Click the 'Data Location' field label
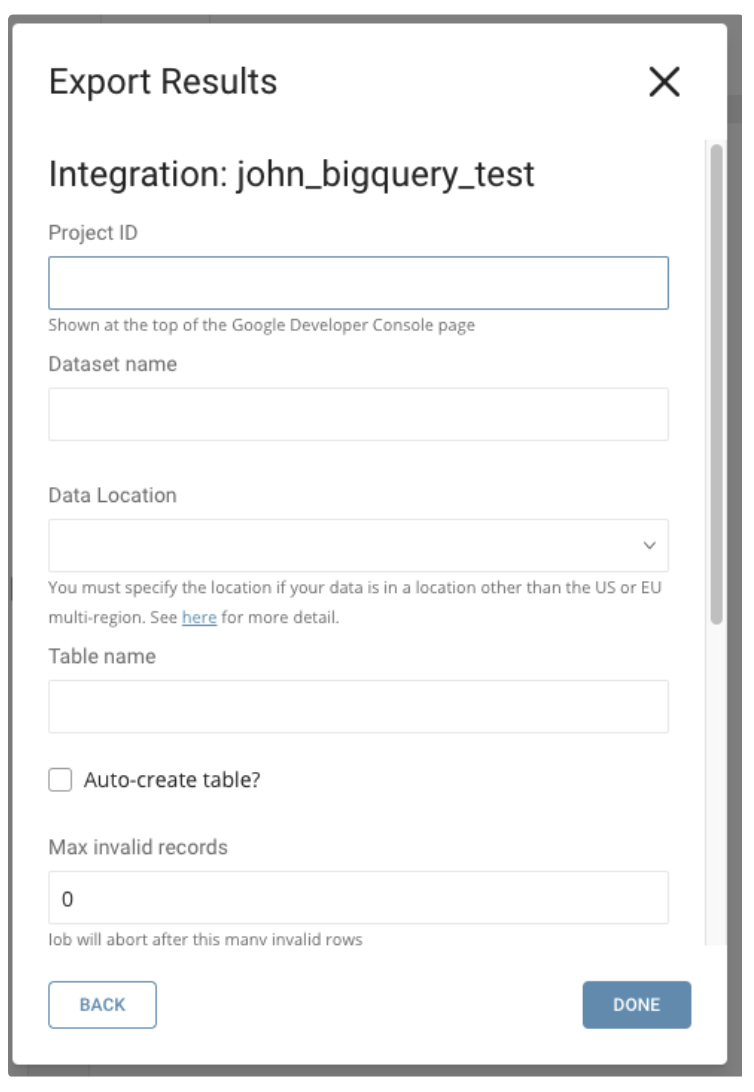The width and height of the screenshot is (754, 1092). [112, 495]
